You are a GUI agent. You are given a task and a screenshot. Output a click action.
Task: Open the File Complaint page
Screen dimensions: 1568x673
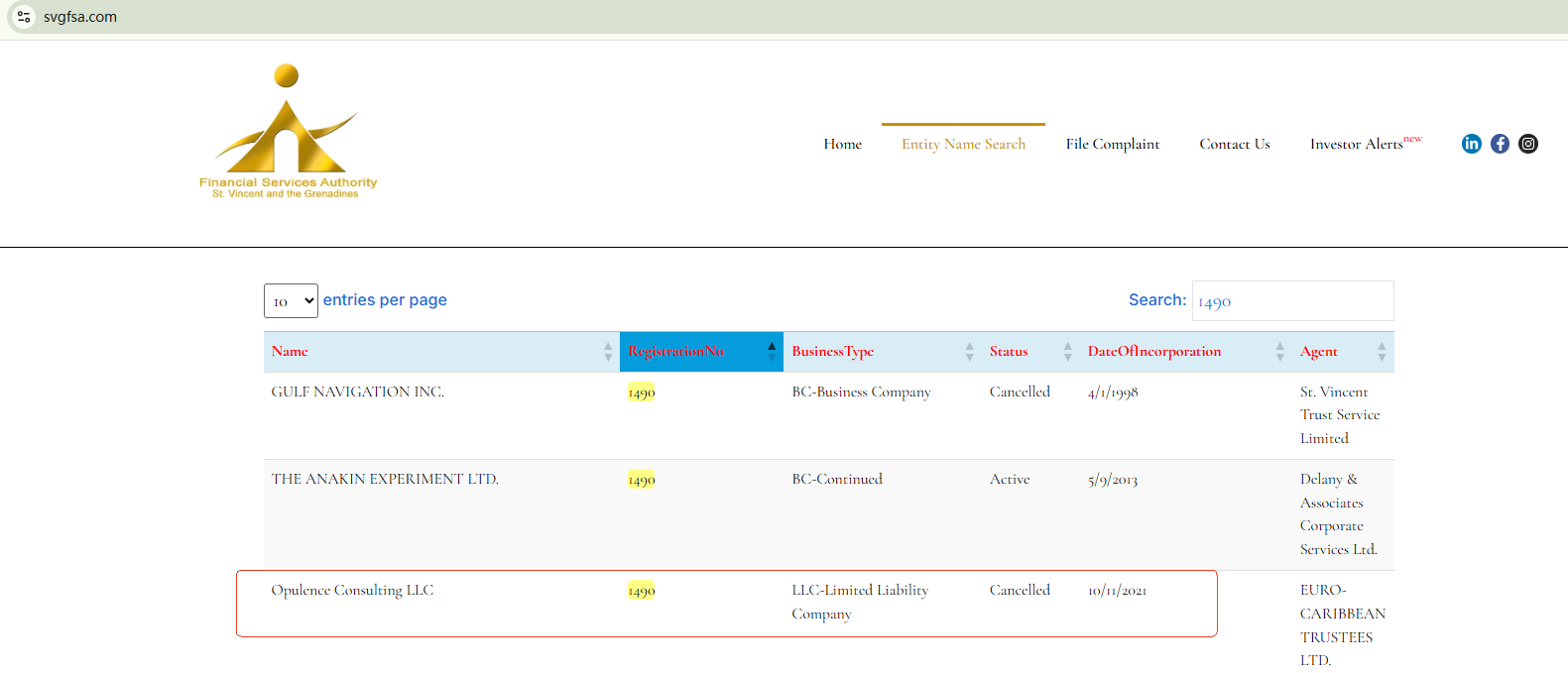(x=1112, y=145)
